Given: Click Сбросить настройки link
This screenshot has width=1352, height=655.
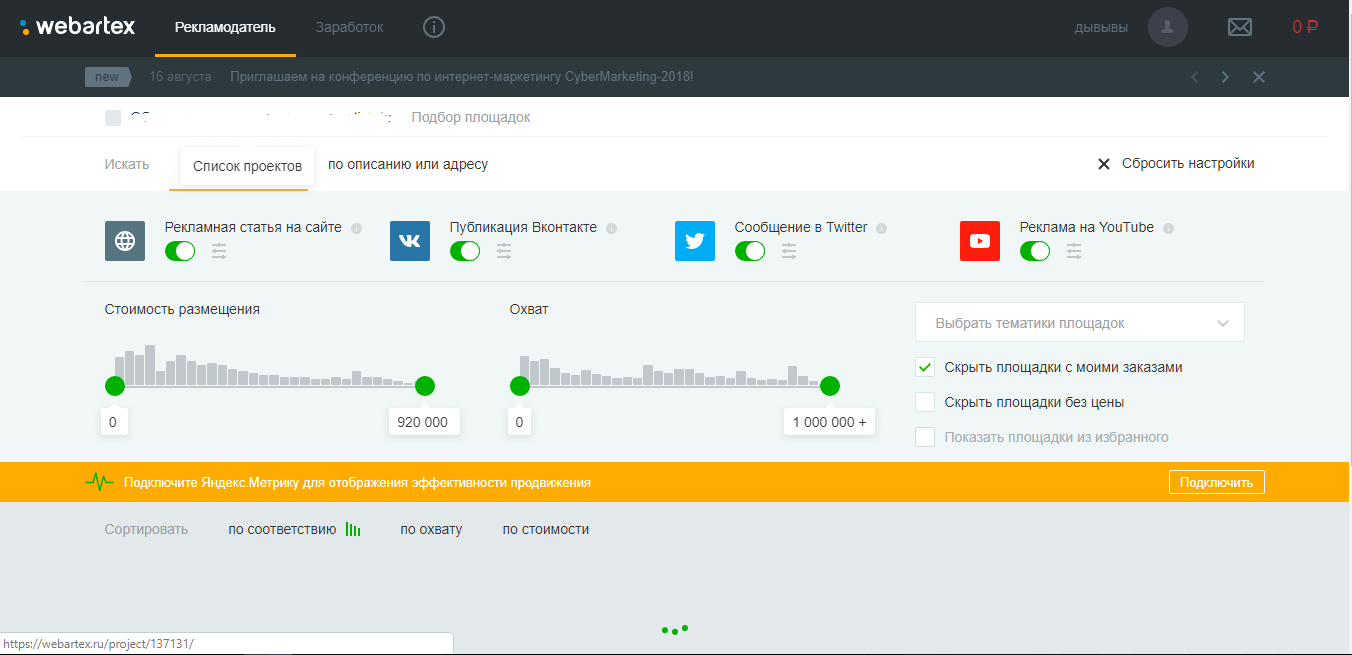Looking at the screenshot, I should point(1176,163).
